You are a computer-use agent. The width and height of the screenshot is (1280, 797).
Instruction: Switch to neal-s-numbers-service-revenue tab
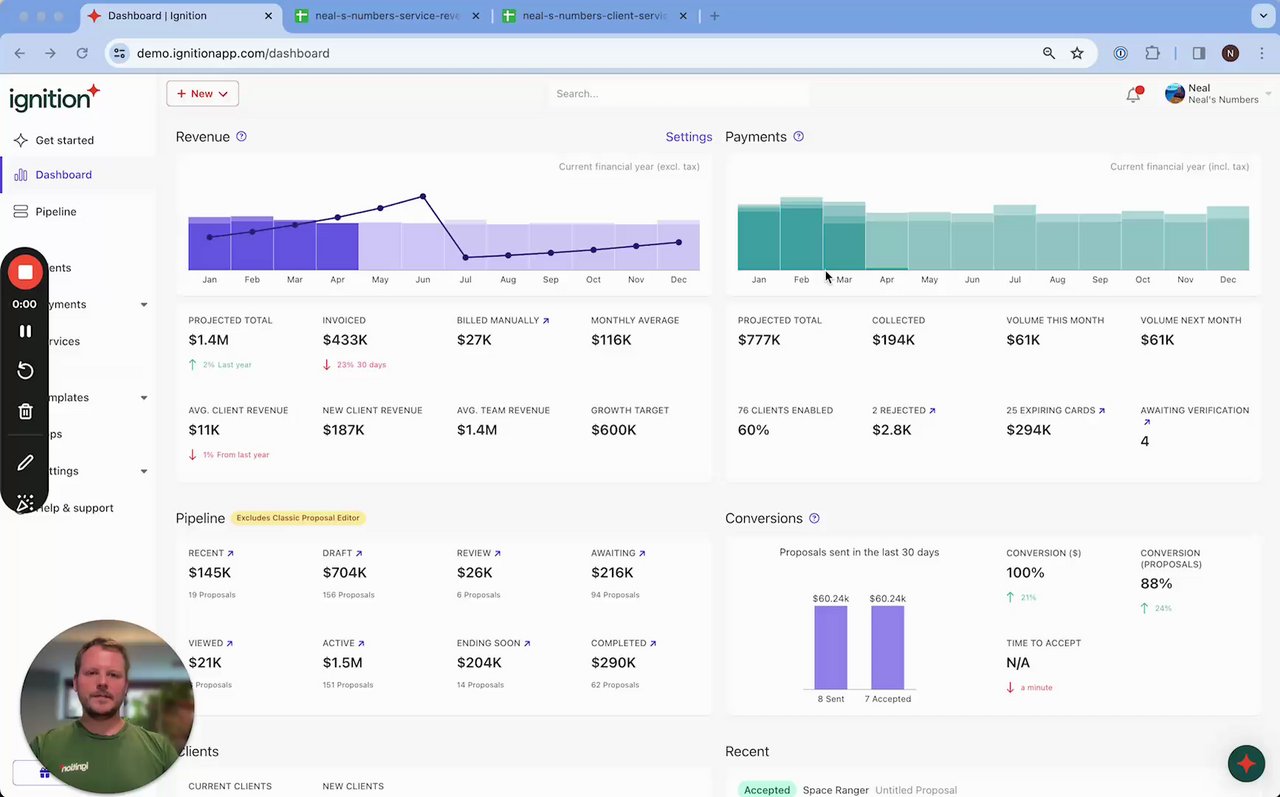387,16
